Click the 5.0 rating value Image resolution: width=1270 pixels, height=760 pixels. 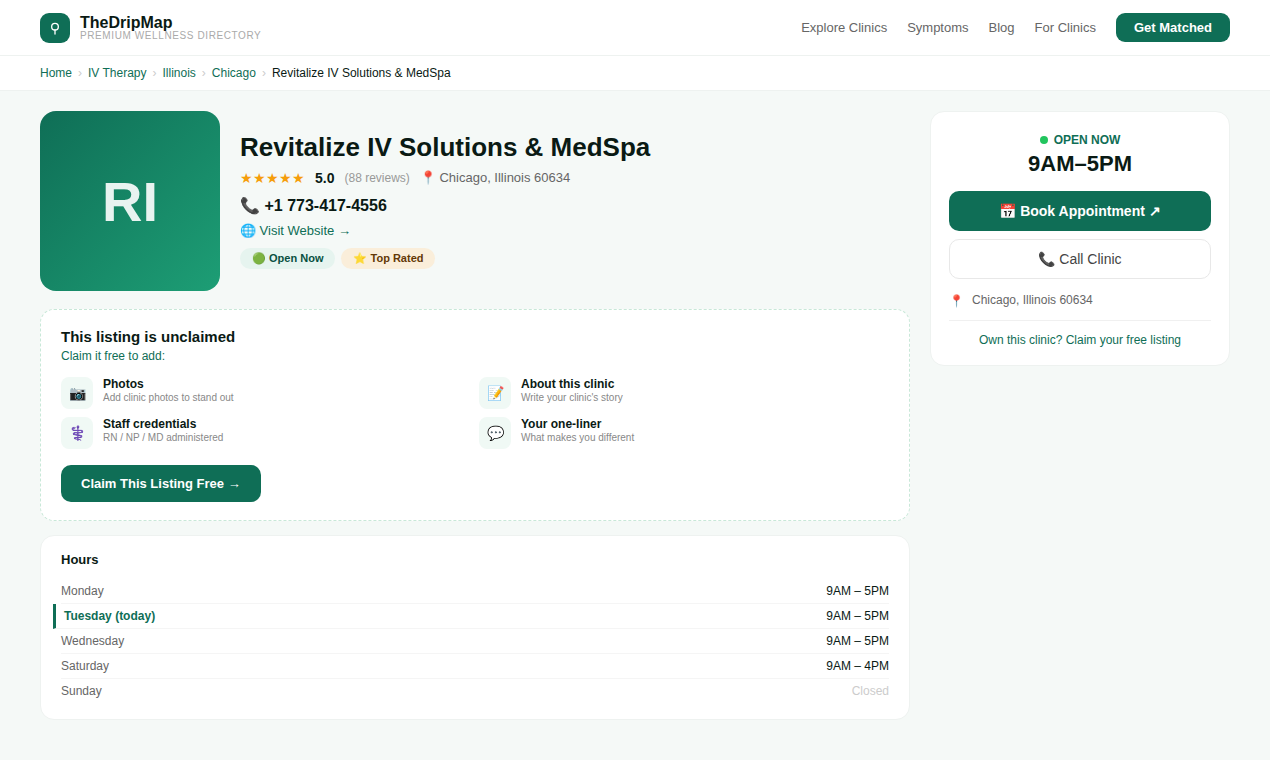click(x=325, y=178)
